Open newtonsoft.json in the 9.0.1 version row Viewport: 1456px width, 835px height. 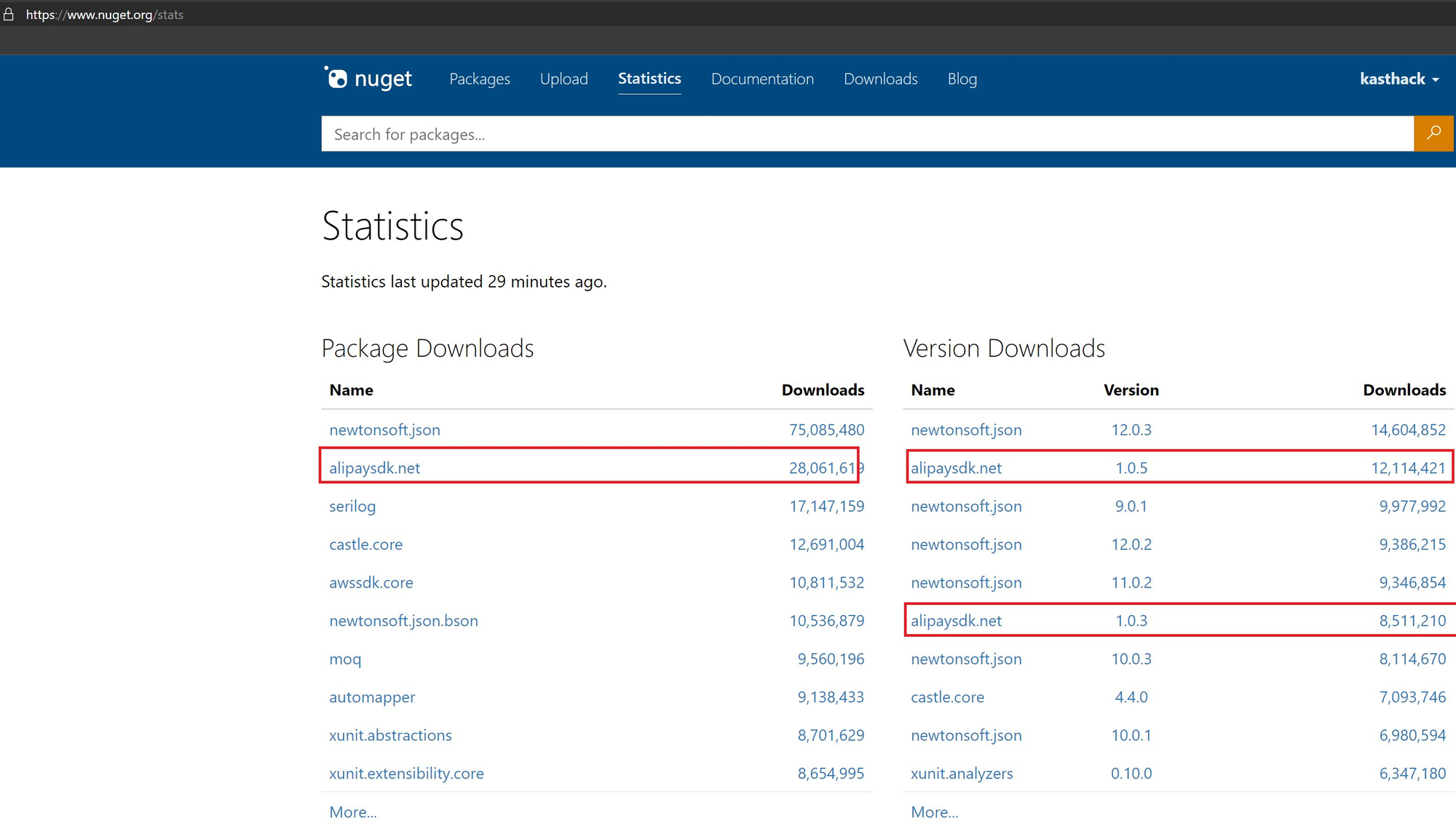tap(966, 506)
